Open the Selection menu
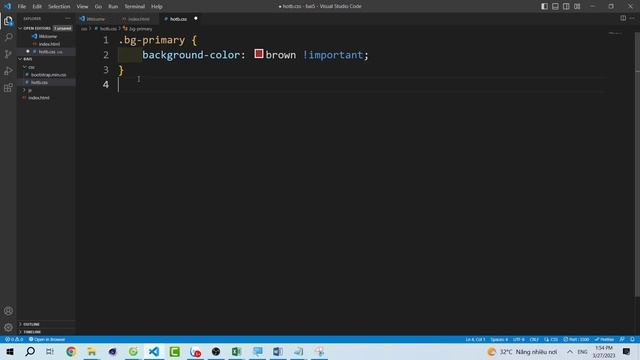This screenshot has width=640, height=360. (59, 7)
